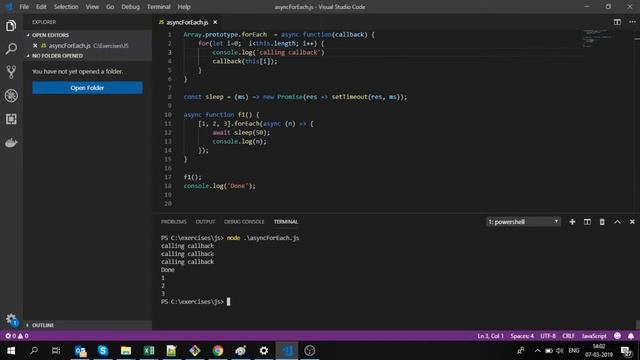
Task: Kill terminal with trash icon
Action: tap(602, 222)
